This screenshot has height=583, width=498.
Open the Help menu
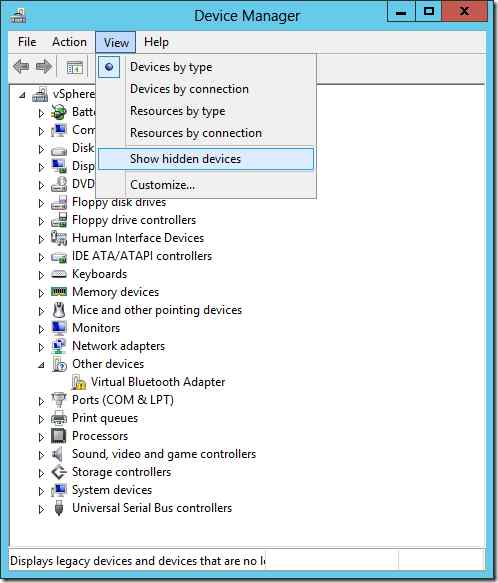(156, 42)
